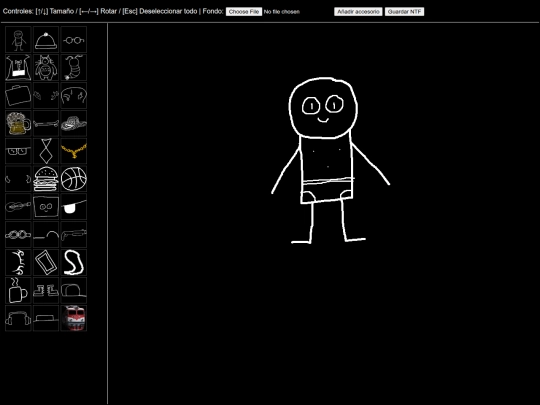
Task: Pick the line with dome cap accessory
Action: [46, 235]
